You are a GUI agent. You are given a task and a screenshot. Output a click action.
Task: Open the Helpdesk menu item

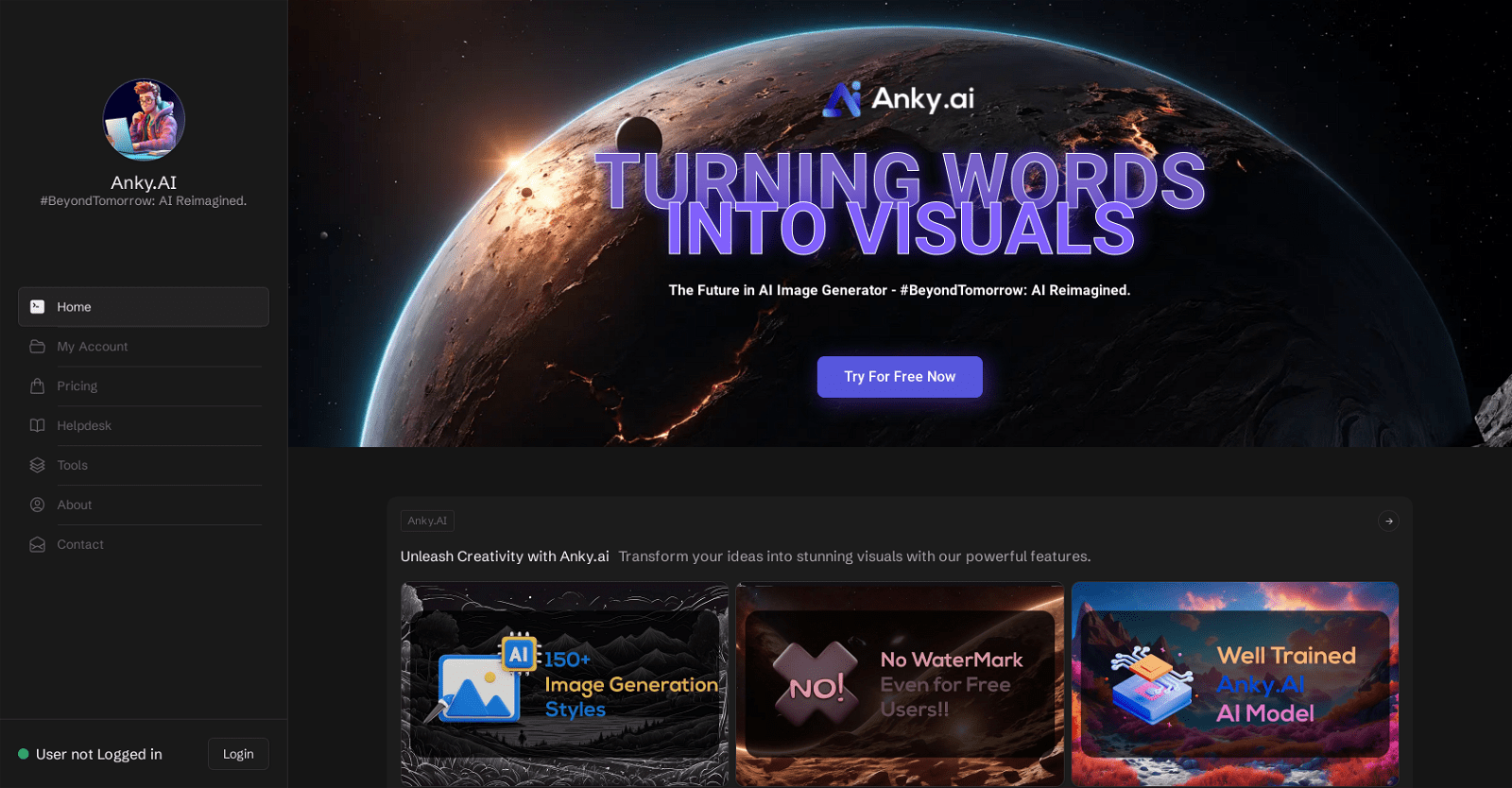(84, 426)
